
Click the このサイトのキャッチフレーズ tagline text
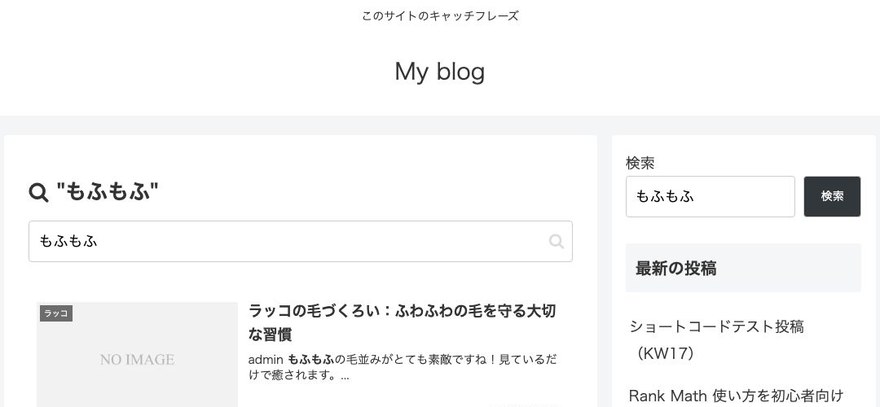click(440, 16)
